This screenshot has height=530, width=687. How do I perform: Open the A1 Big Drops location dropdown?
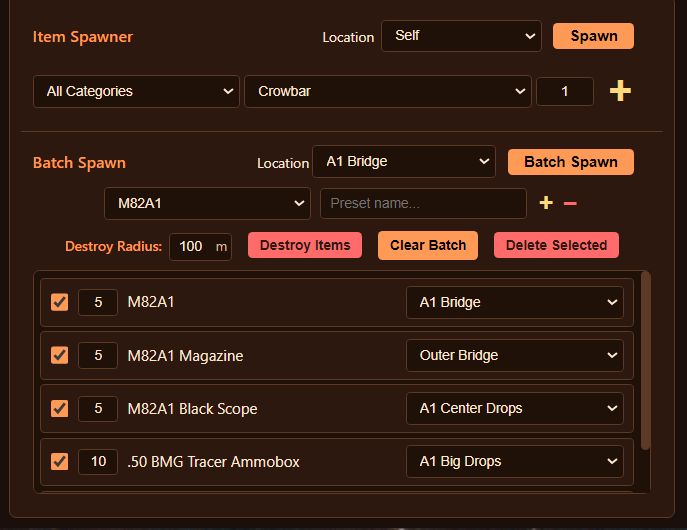[515, 461]
